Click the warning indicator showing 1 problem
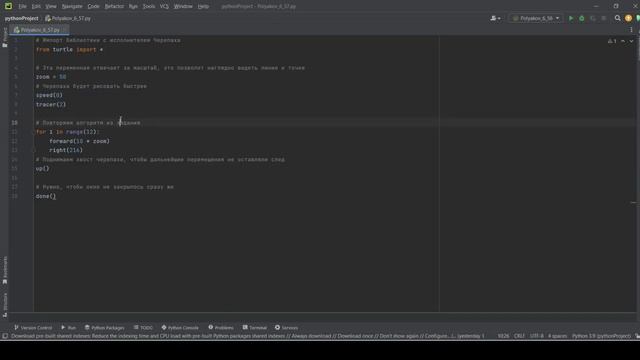 pos(612,41)
